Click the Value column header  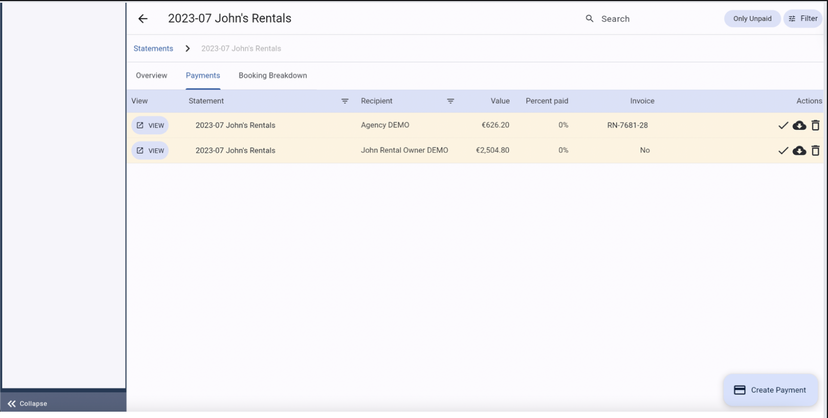[x=500, y=101]
